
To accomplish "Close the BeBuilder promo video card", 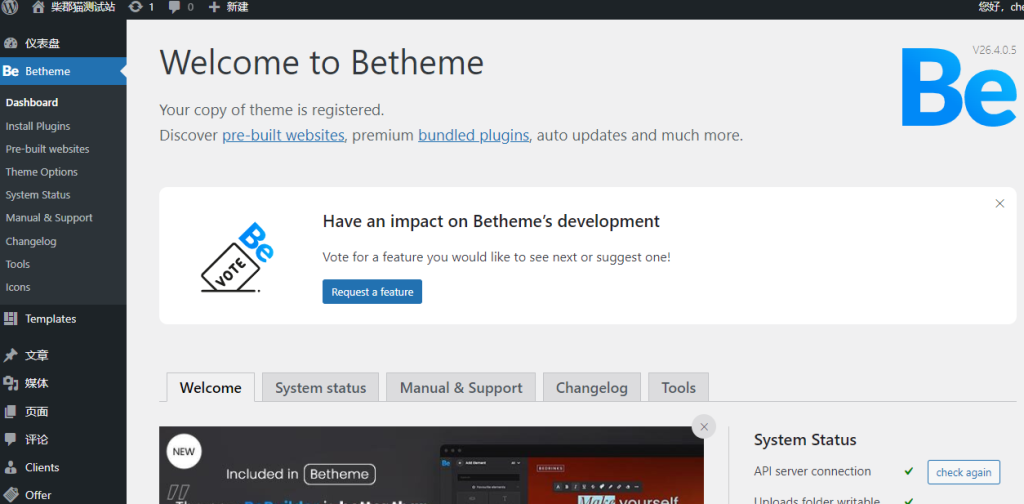I will 704,427.
